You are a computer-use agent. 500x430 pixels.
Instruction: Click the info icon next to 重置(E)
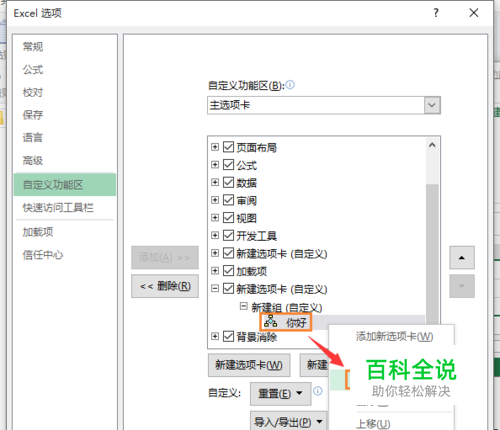318,391
